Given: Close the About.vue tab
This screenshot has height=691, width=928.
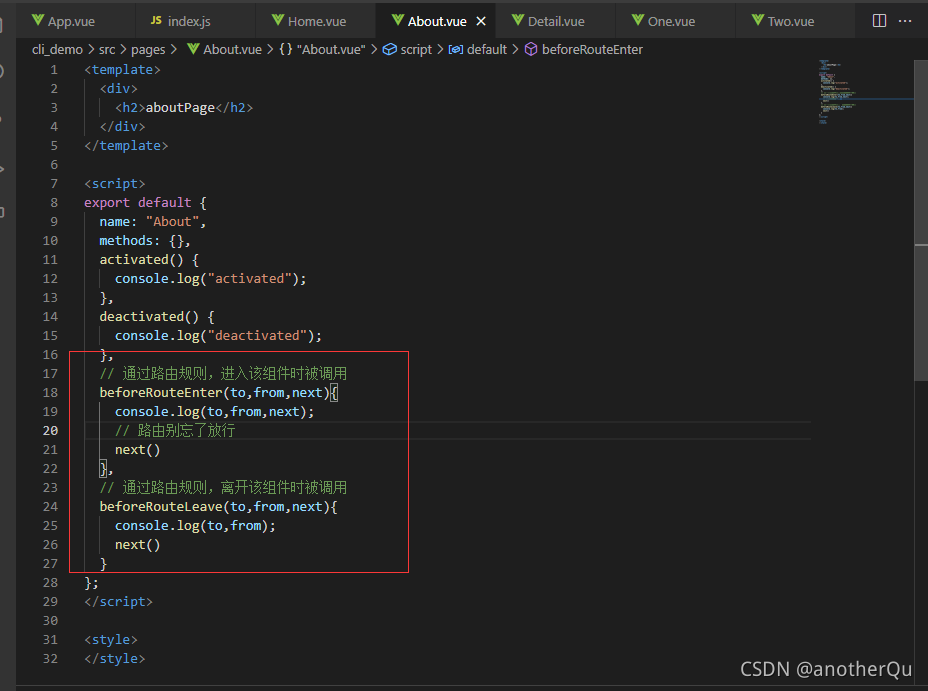Looking at the screenshot, I should click(x=481, y=21).
